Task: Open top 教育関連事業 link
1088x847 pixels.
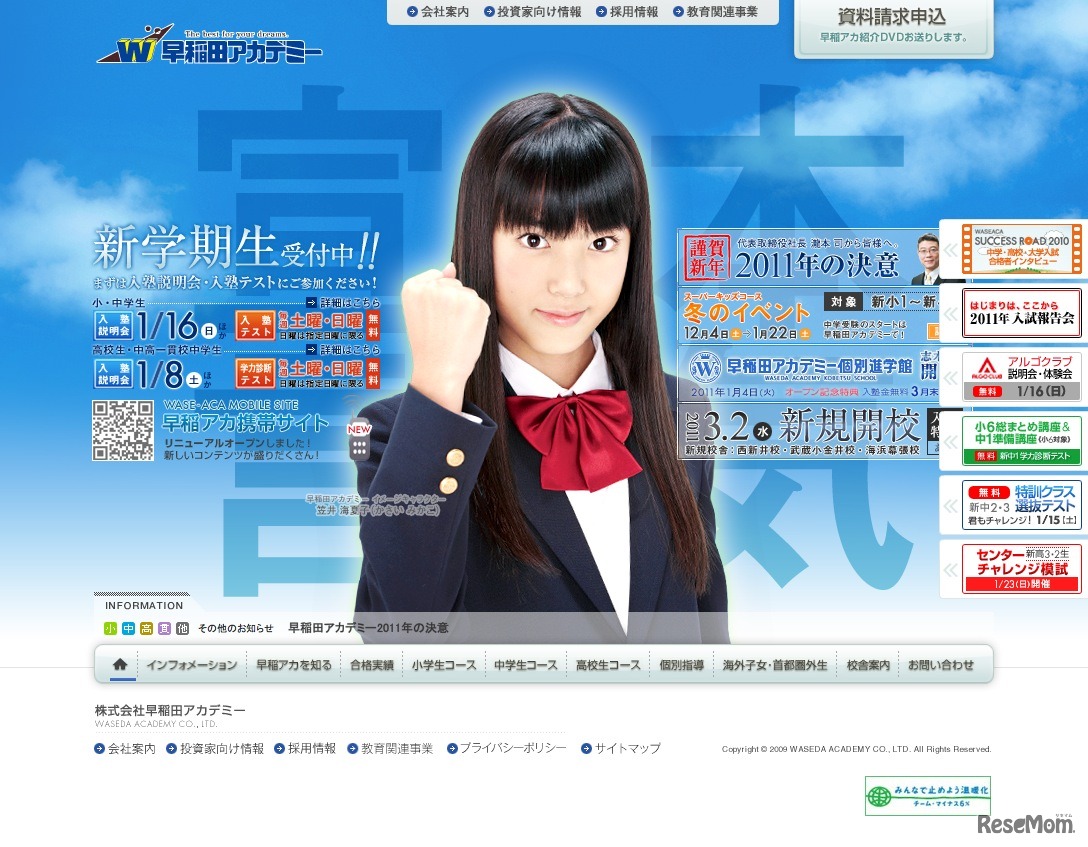Action: tap(722, 12)
